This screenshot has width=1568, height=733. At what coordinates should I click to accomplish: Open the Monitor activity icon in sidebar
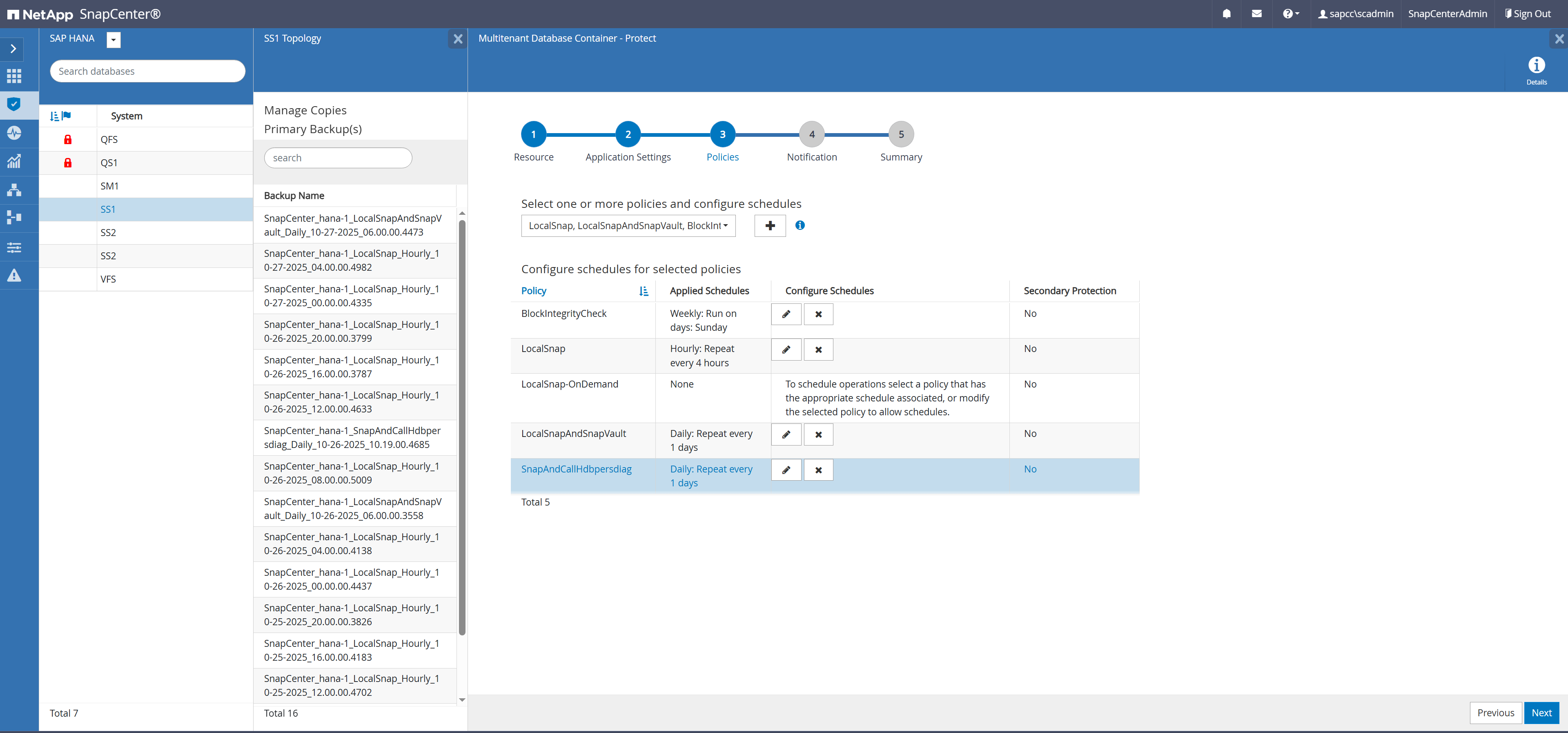[x=14, y=133]
